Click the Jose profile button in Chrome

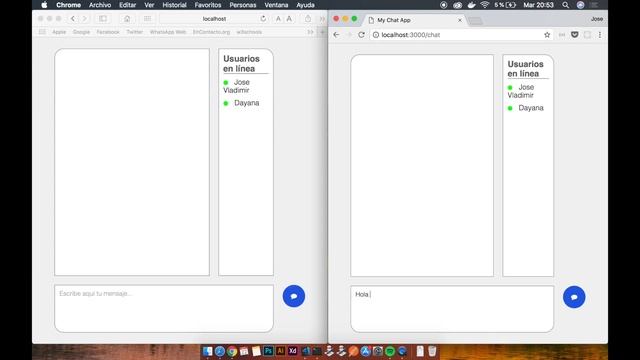597,19
